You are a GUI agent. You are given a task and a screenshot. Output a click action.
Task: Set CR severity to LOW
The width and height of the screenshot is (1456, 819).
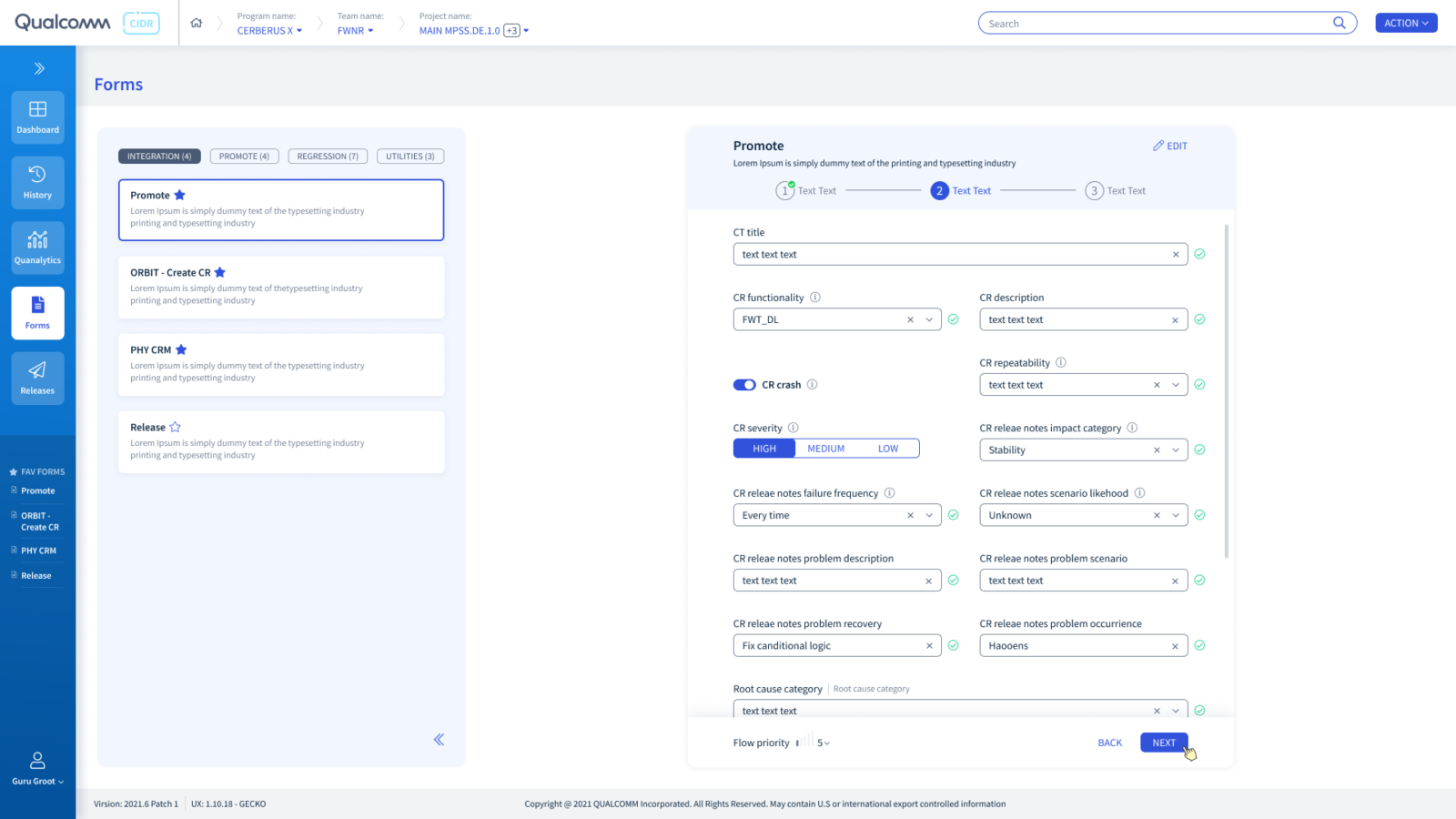tap(888, 449)
